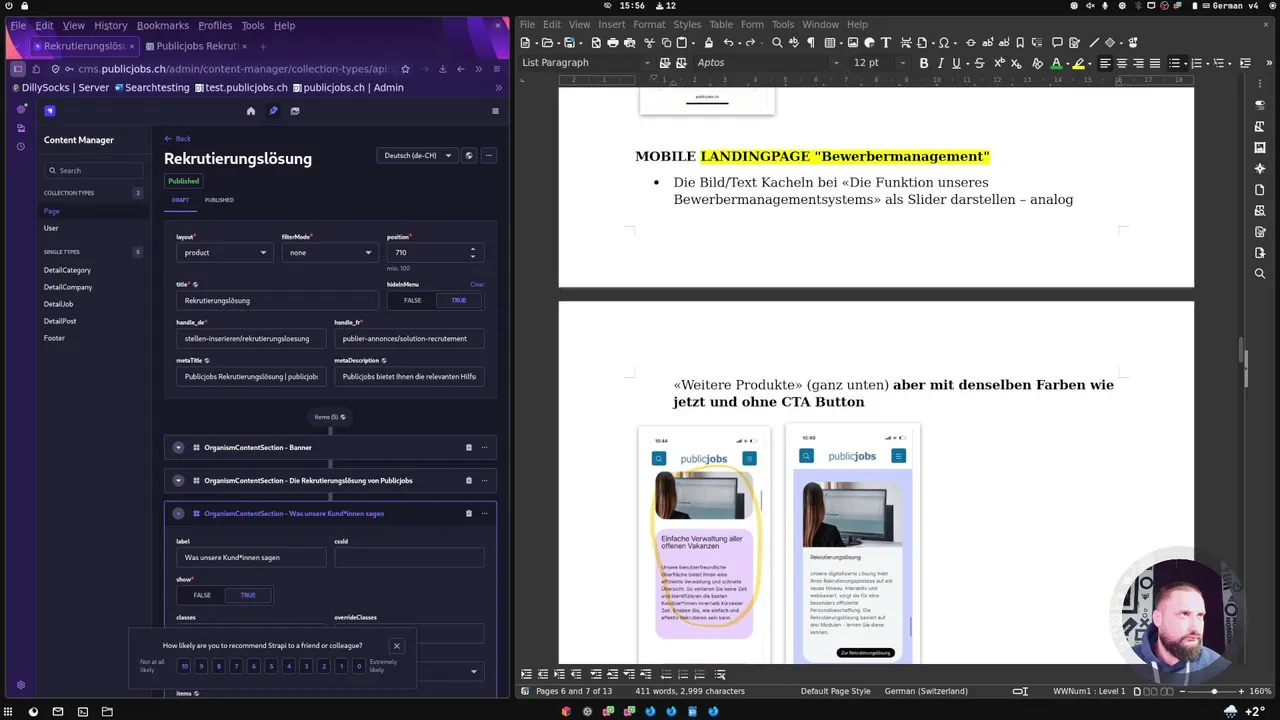1280x720 pixels.
Task: Open DetailCompany single type
Action: coord(68,287)
